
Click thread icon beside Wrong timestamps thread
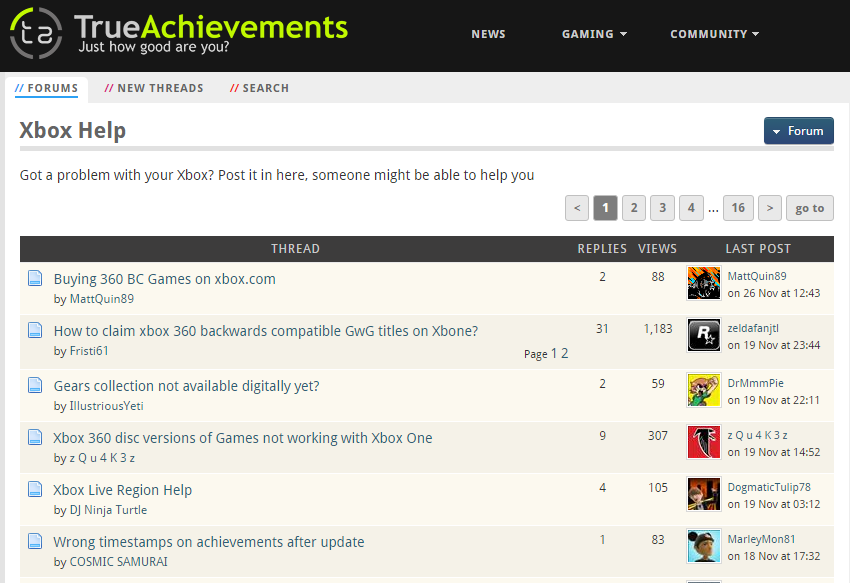[x=35, y=541]
